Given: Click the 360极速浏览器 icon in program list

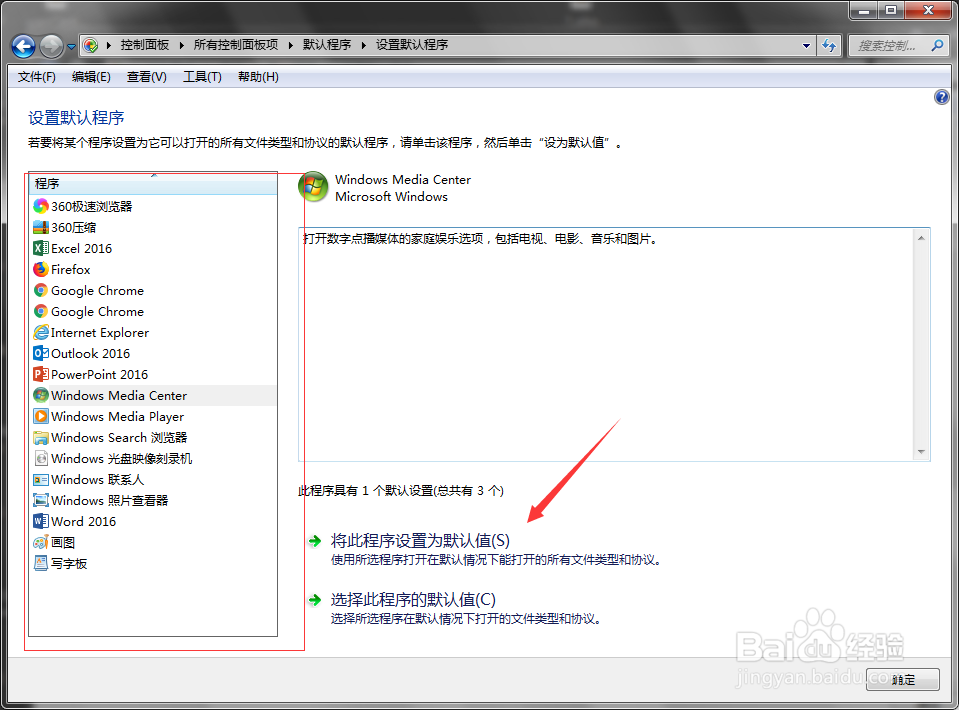Looking at the screenshot, I should (x=41, y=206).
